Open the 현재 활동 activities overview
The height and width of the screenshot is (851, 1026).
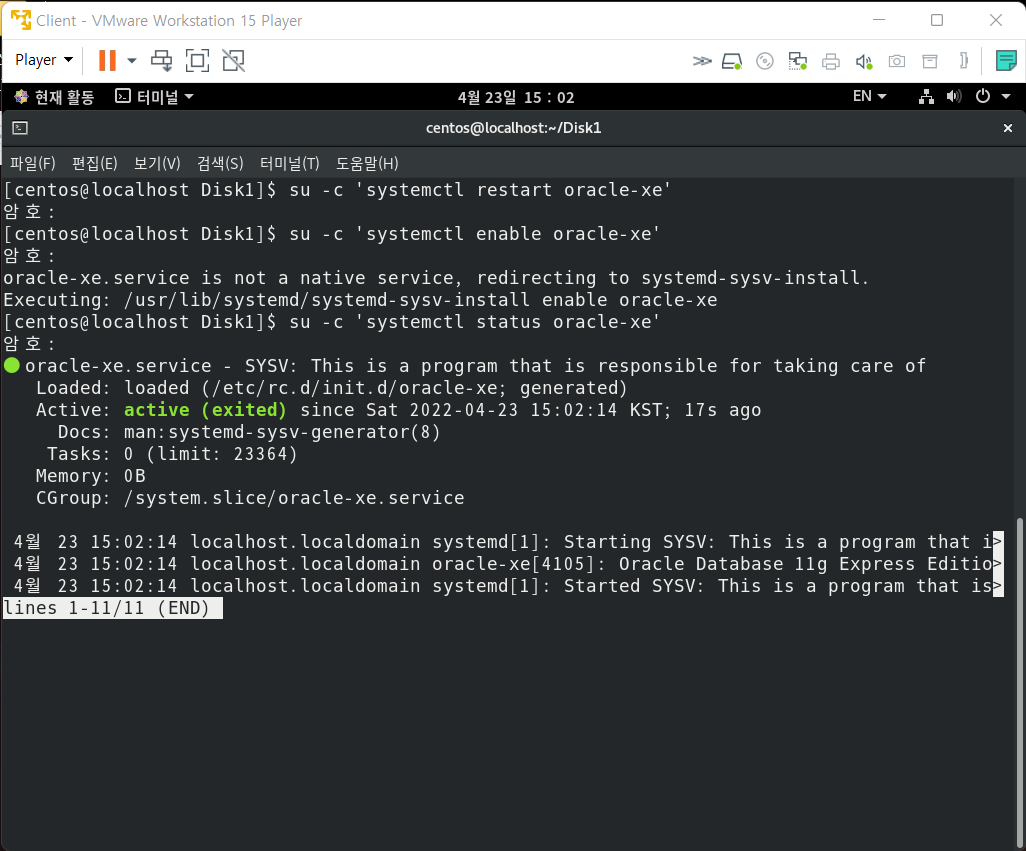point(54,97)
